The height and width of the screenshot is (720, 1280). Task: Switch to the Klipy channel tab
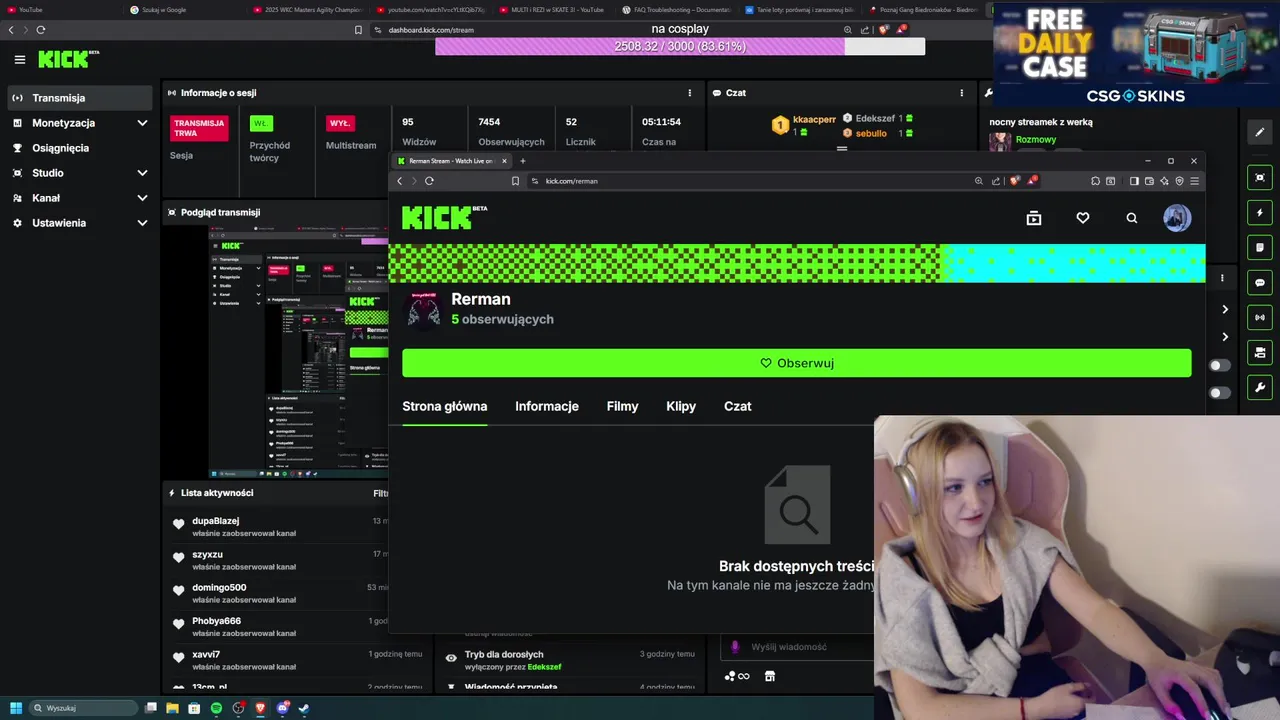(681, 406)
